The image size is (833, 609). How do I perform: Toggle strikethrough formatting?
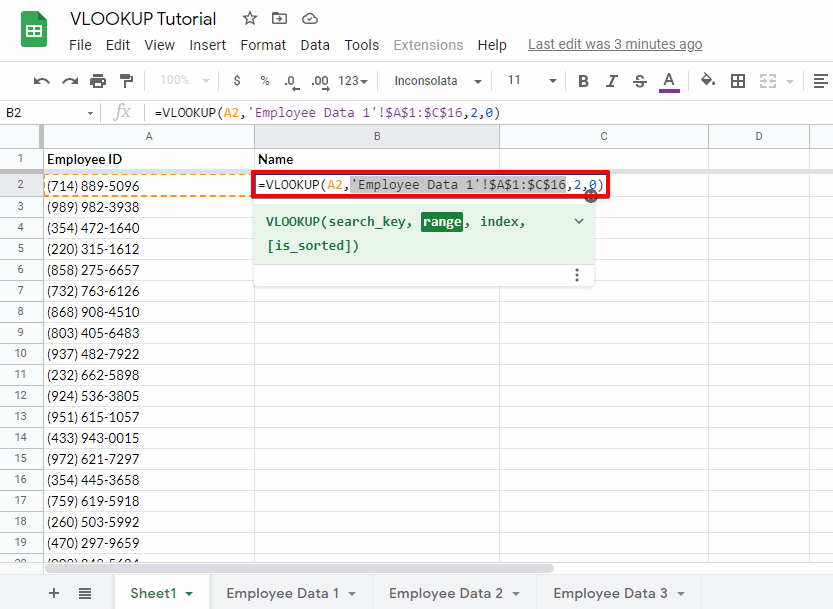point(639,80)
